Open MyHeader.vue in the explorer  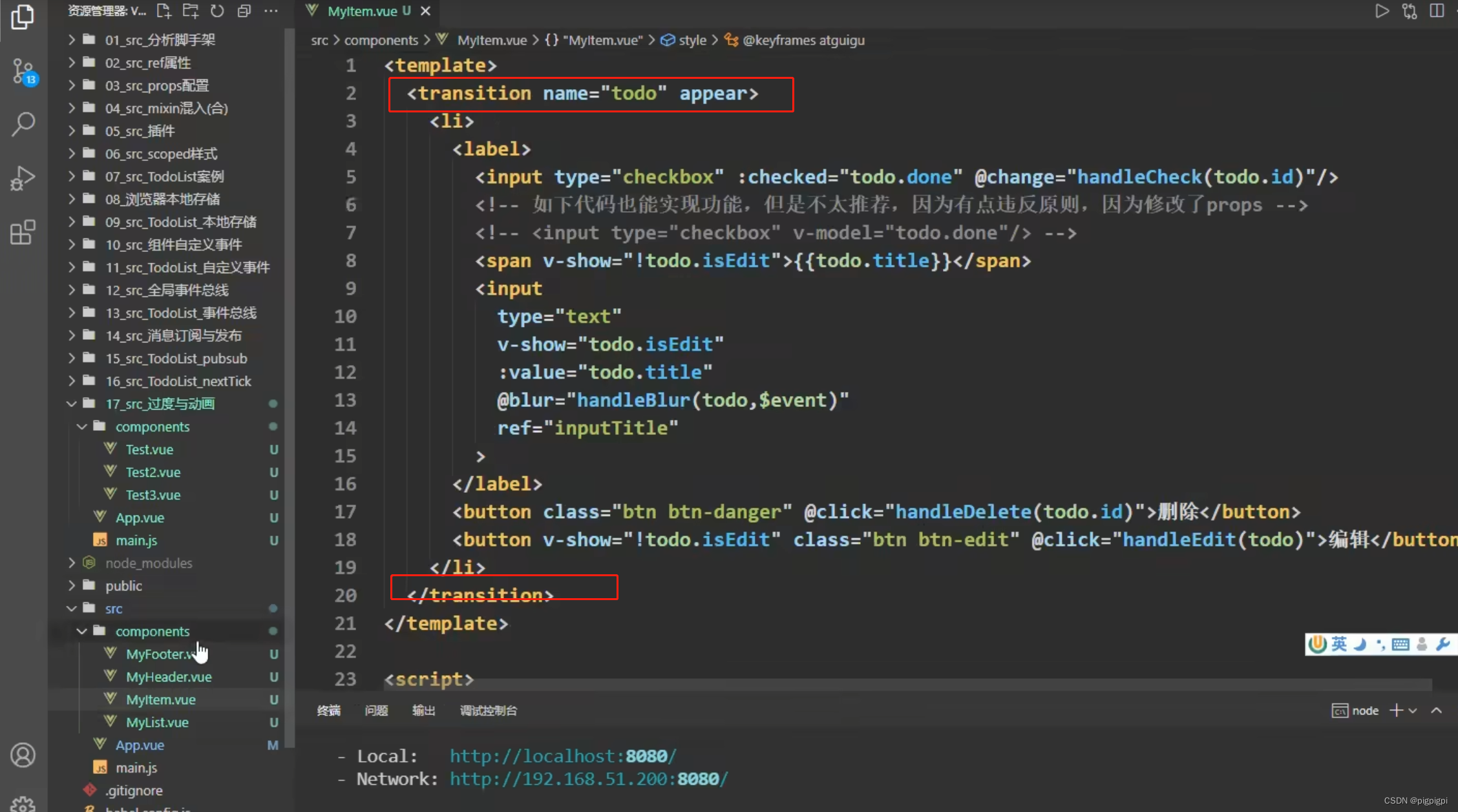pos(169,677)
